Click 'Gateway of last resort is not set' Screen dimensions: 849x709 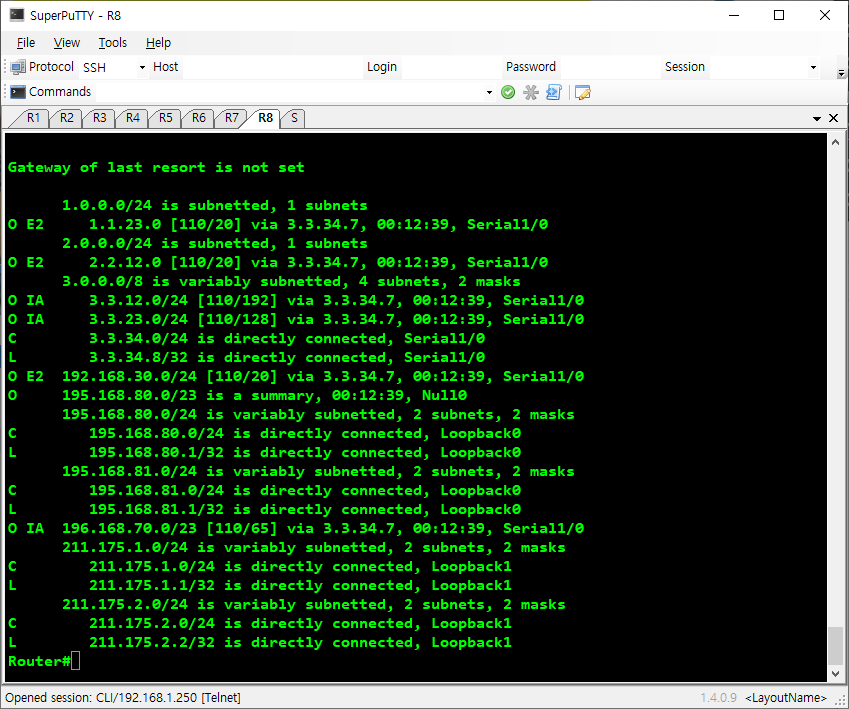[x=156, y=167]
